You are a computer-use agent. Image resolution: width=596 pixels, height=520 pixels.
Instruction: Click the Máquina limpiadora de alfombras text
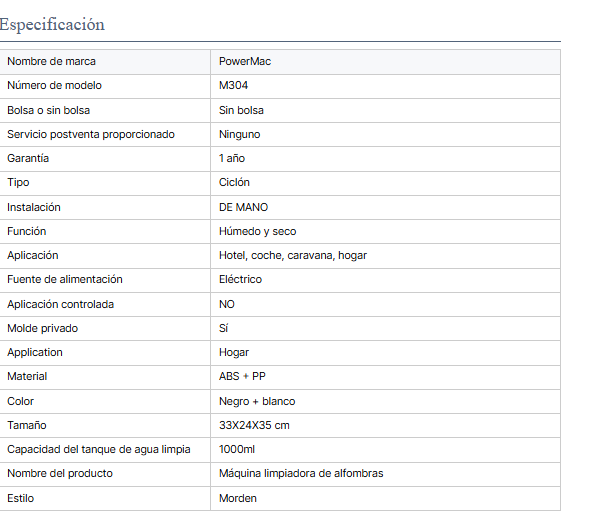pyautogui.click(x=301, y=474)
